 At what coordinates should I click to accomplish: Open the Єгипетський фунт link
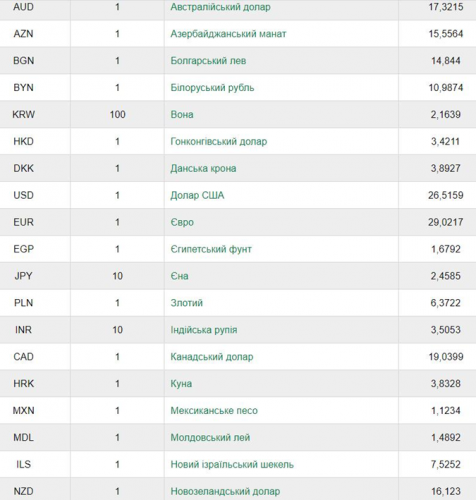coord(211,249)
